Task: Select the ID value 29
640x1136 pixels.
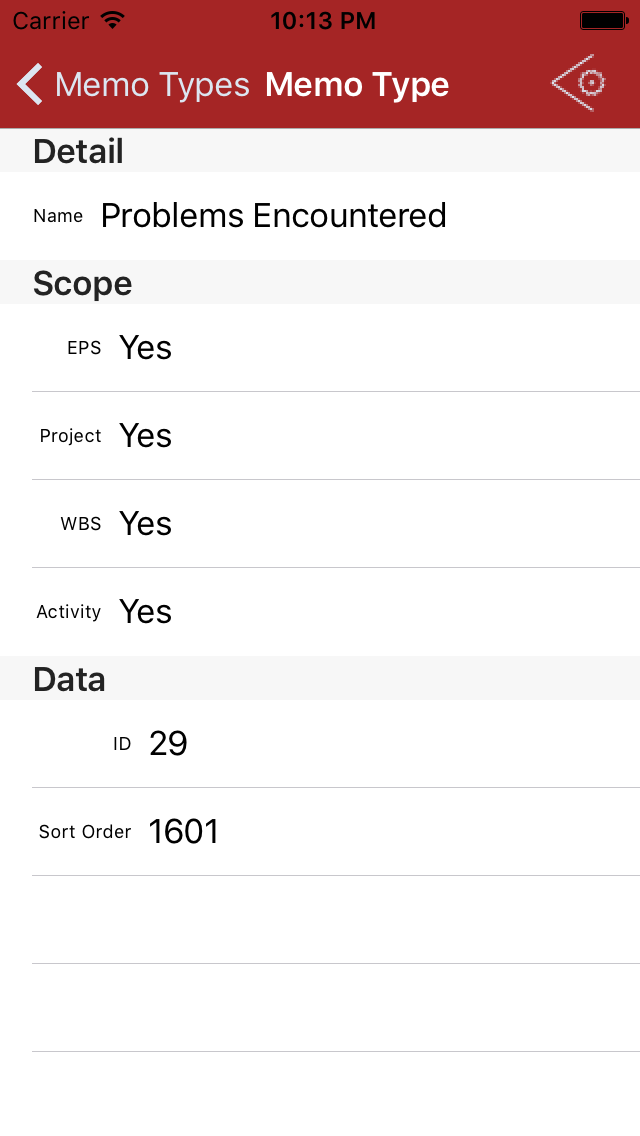Action: 168,744
